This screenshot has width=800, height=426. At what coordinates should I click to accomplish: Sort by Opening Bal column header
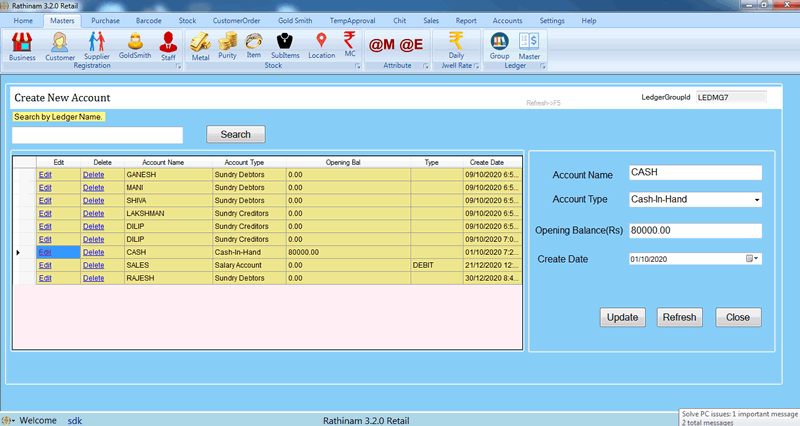(x=348, y=162)
